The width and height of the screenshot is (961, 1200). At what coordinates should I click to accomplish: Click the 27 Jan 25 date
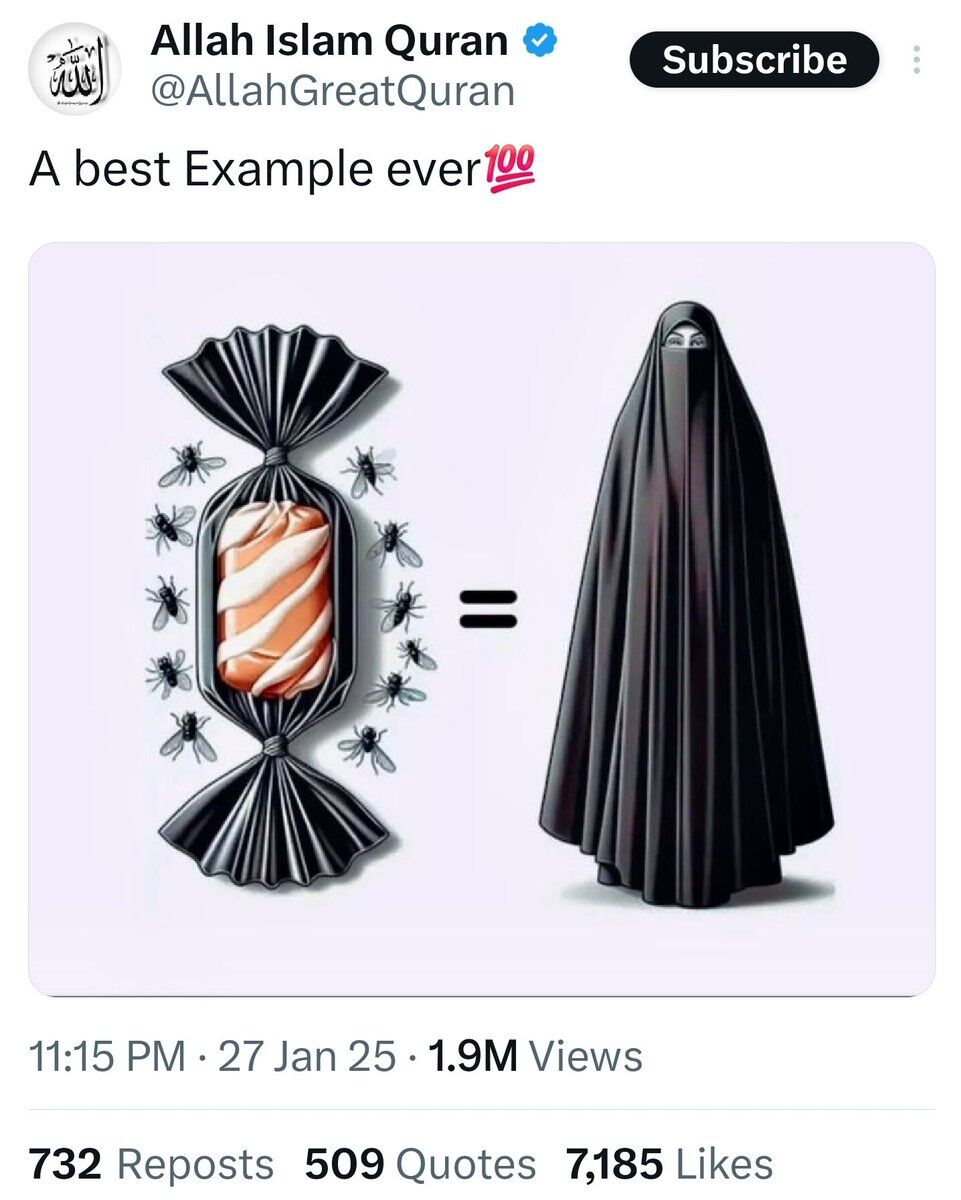[307, 1056]
